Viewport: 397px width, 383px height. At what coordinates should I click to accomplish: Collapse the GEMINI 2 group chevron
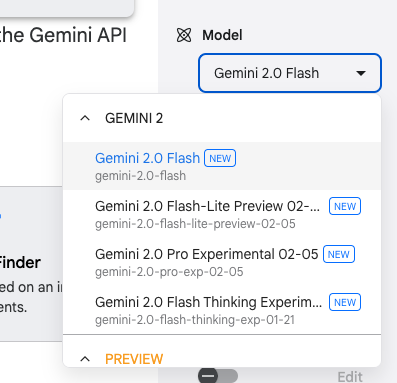[85, 118]
